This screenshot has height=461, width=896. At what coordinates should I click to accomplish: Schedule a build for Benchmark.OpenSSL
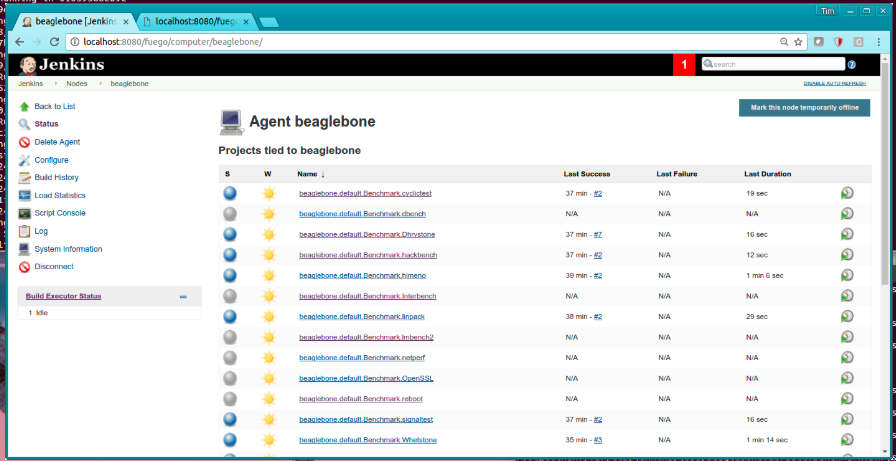tap(847, 378)
